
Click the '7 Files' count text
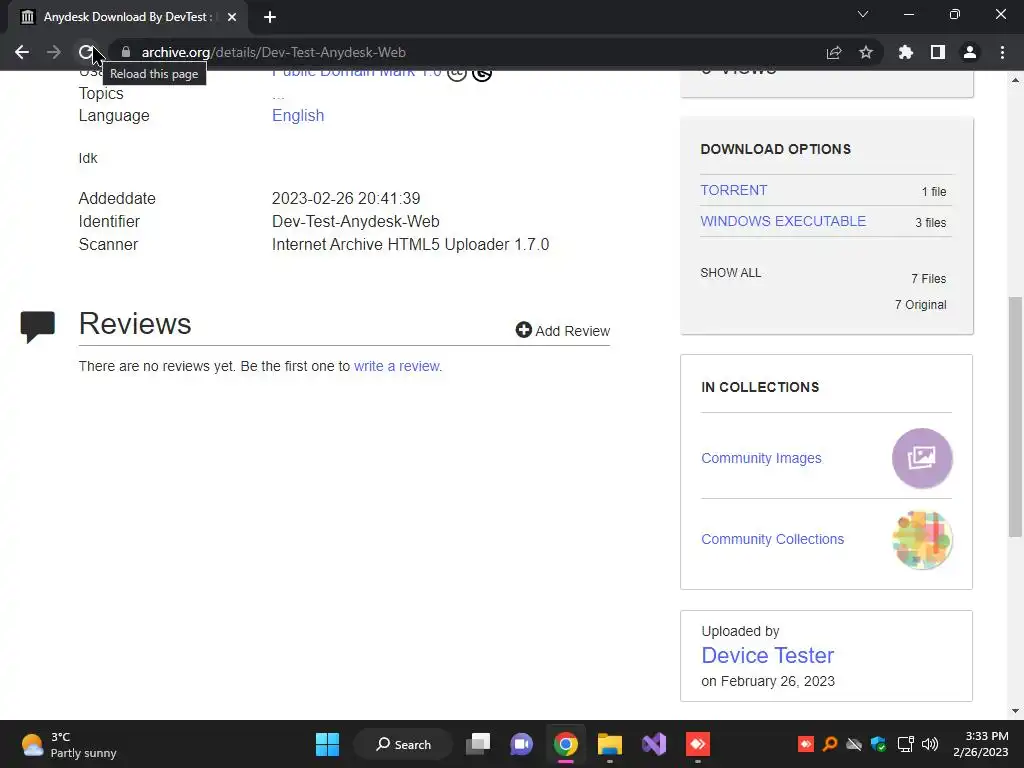click(x=929, y=279)
